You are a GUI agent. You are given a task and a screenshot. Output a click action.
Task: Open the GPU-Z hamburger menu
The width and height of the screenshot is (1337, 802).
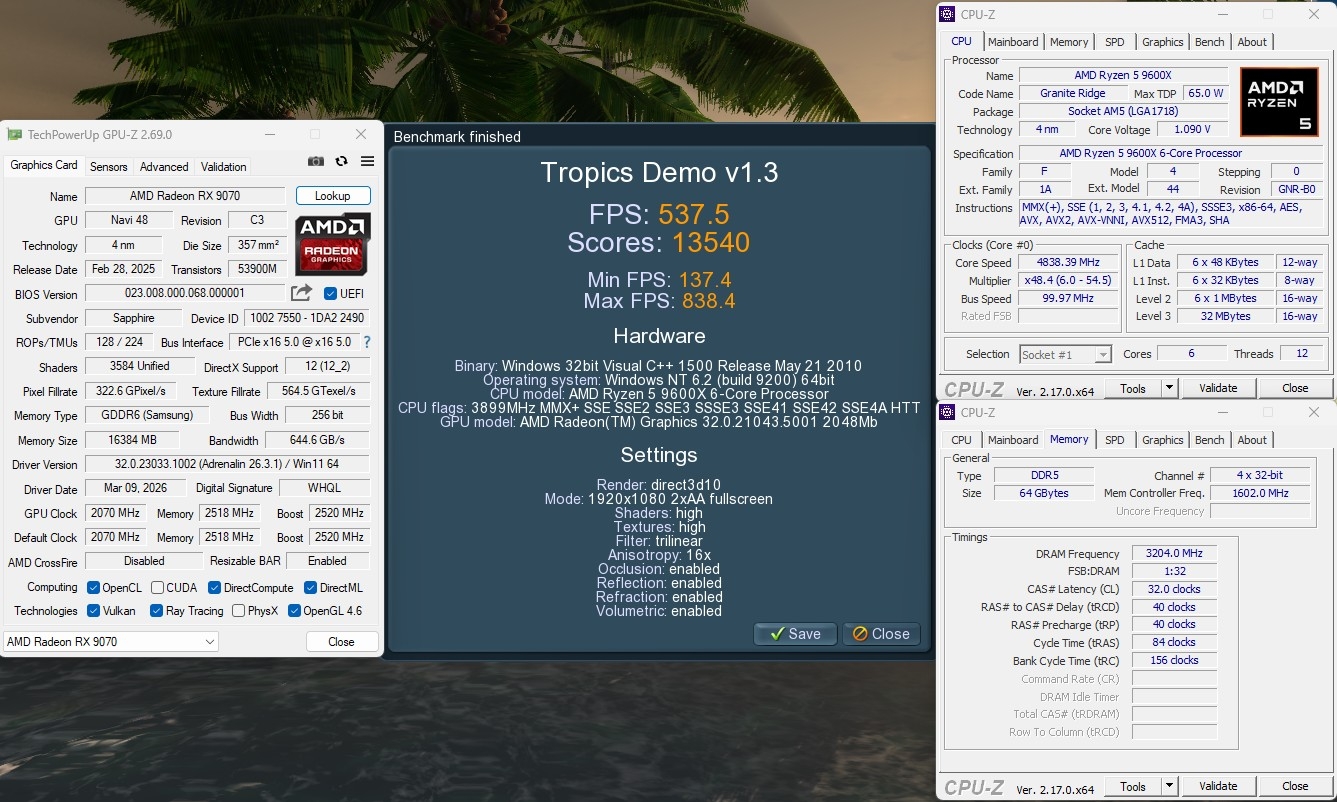tap(367, 162)
